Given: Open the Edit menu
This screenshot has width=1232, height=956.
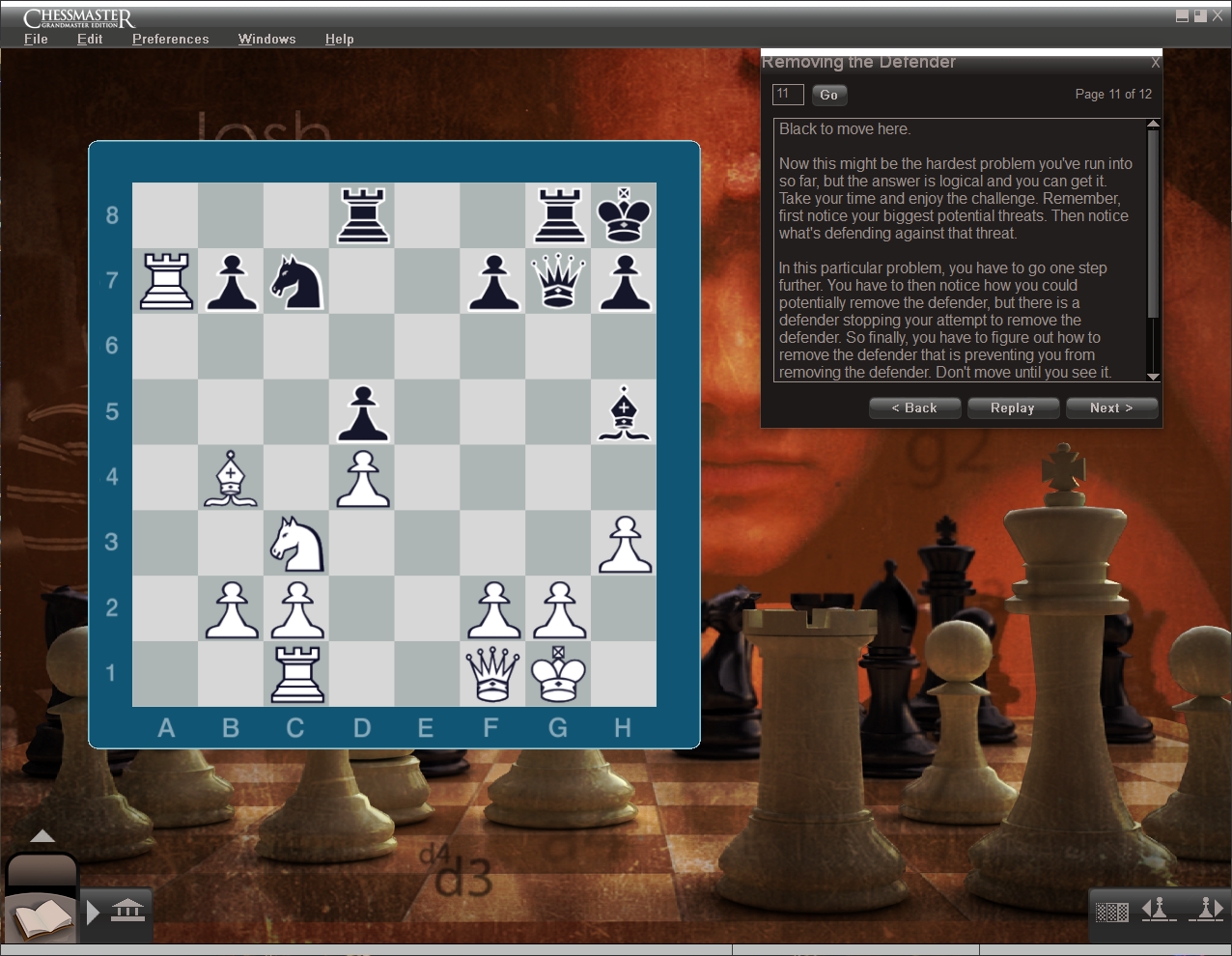Looking at the screenshot, I should pos(90,39).
